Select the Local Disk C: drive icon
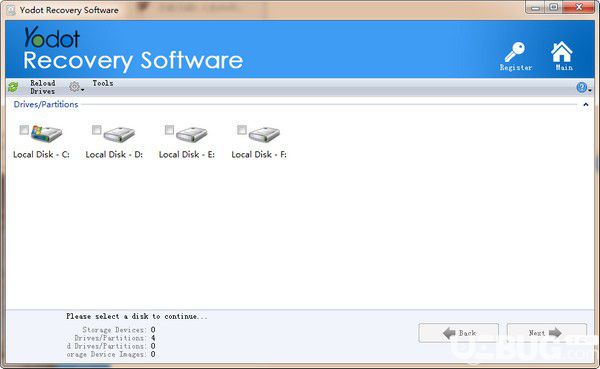This screenshot has width=600, height=369. tap(46, 134)
